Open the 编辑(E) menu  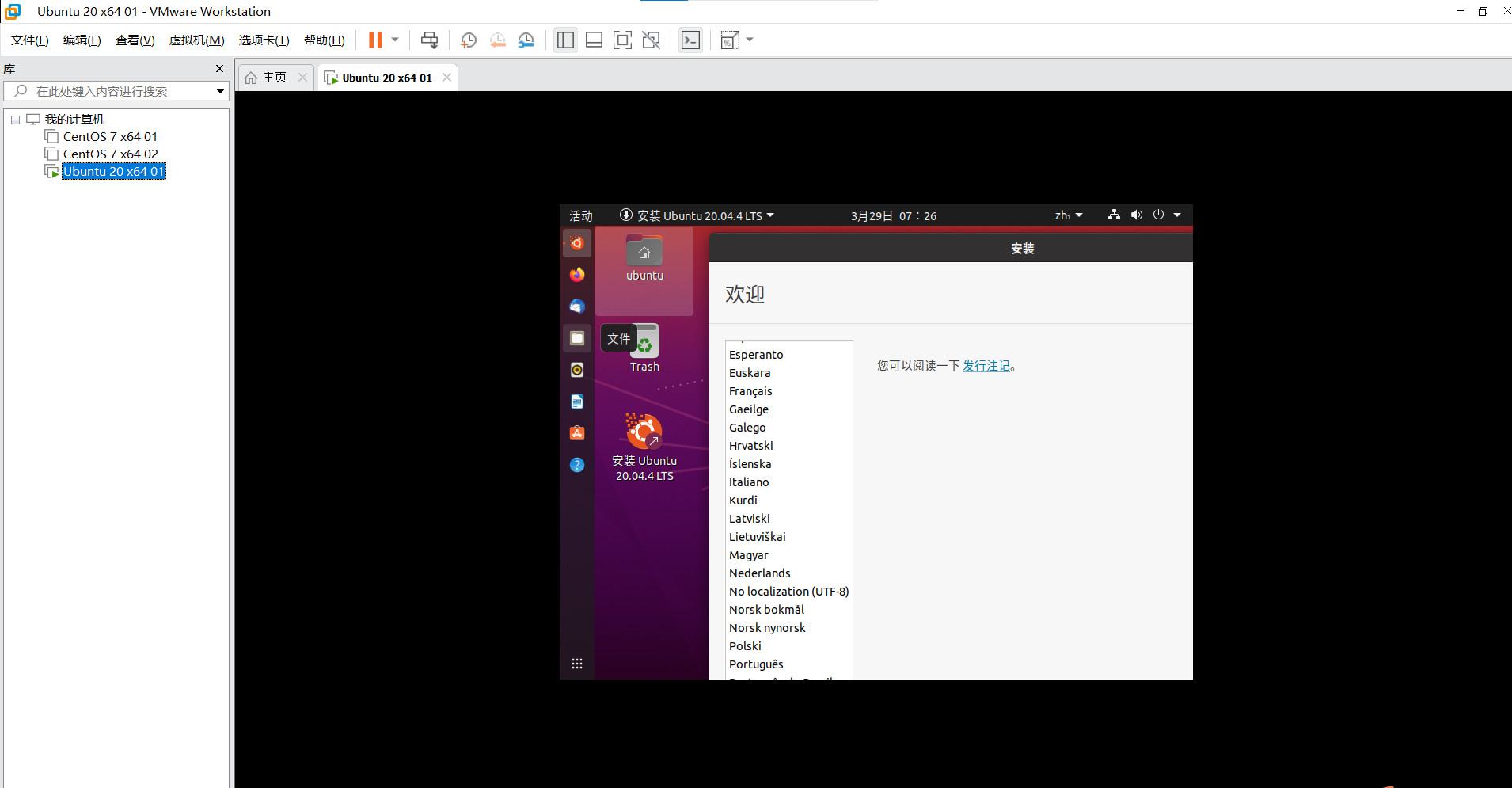tap(82, 40)
